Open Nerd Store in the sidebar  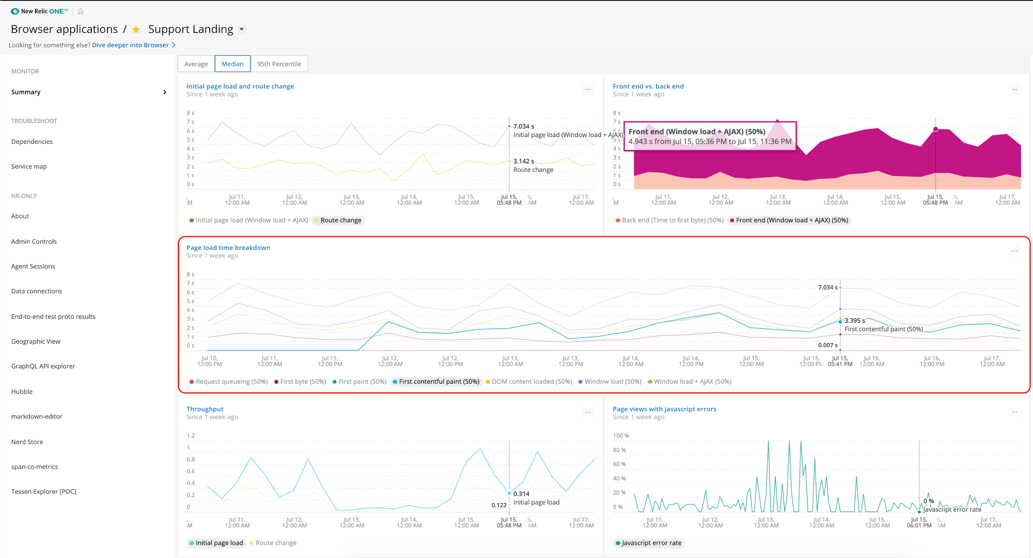27,442
